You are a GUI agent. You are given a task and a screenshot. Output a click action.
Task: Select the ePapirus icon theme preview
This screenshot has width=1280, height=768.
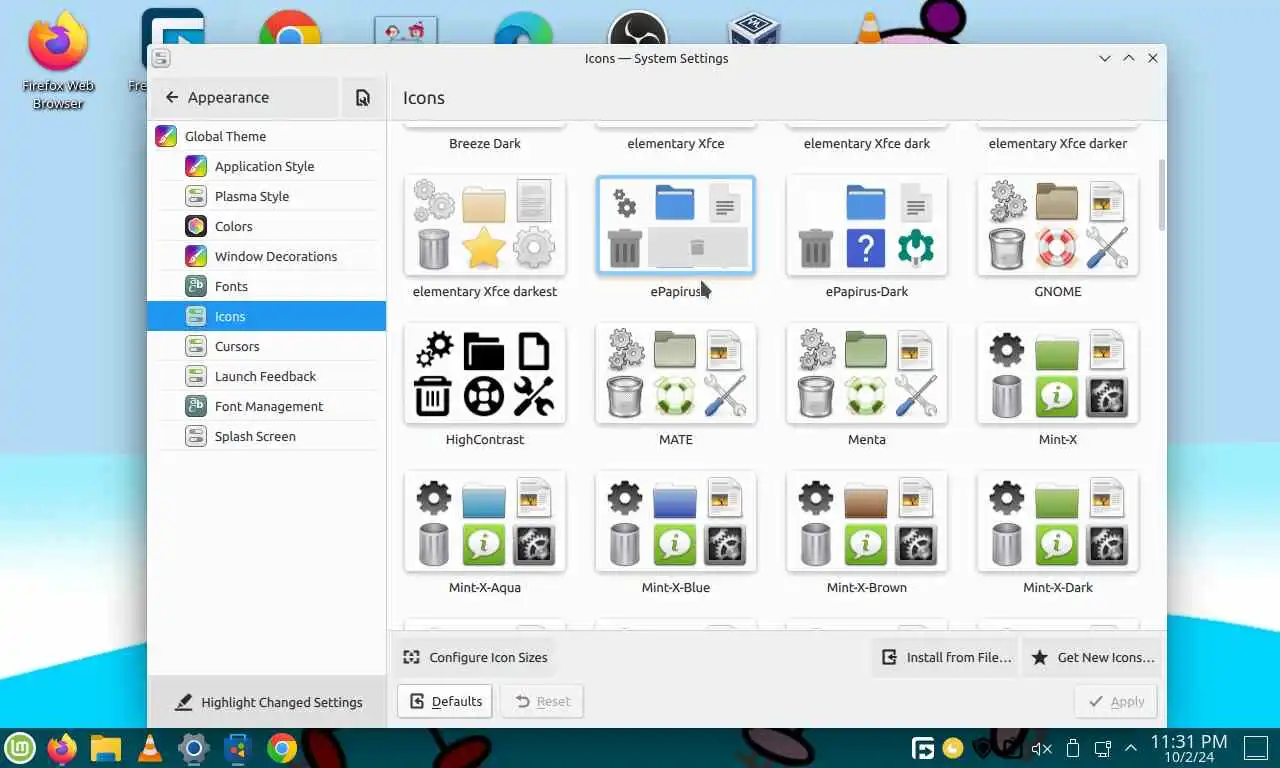point(676,225)
